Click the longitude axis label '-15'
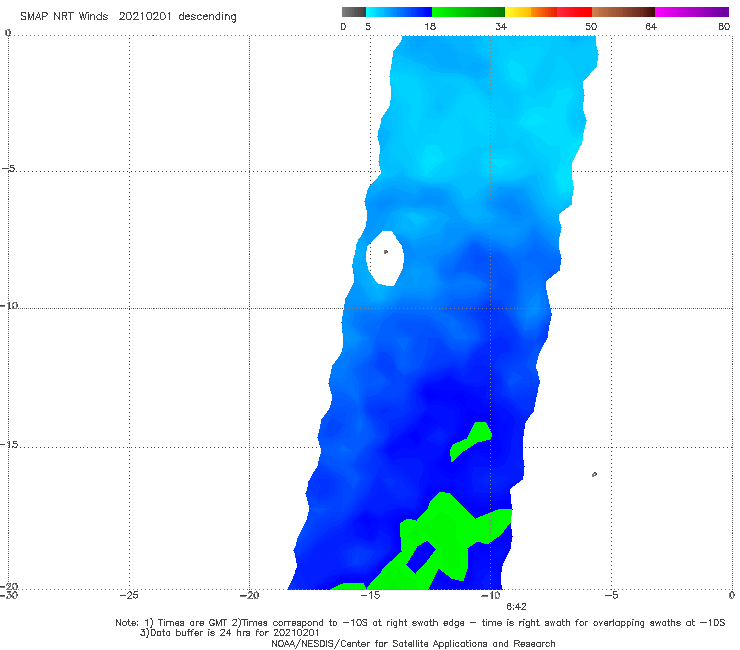Screen dimensions: 740x650 click(370, 595)
